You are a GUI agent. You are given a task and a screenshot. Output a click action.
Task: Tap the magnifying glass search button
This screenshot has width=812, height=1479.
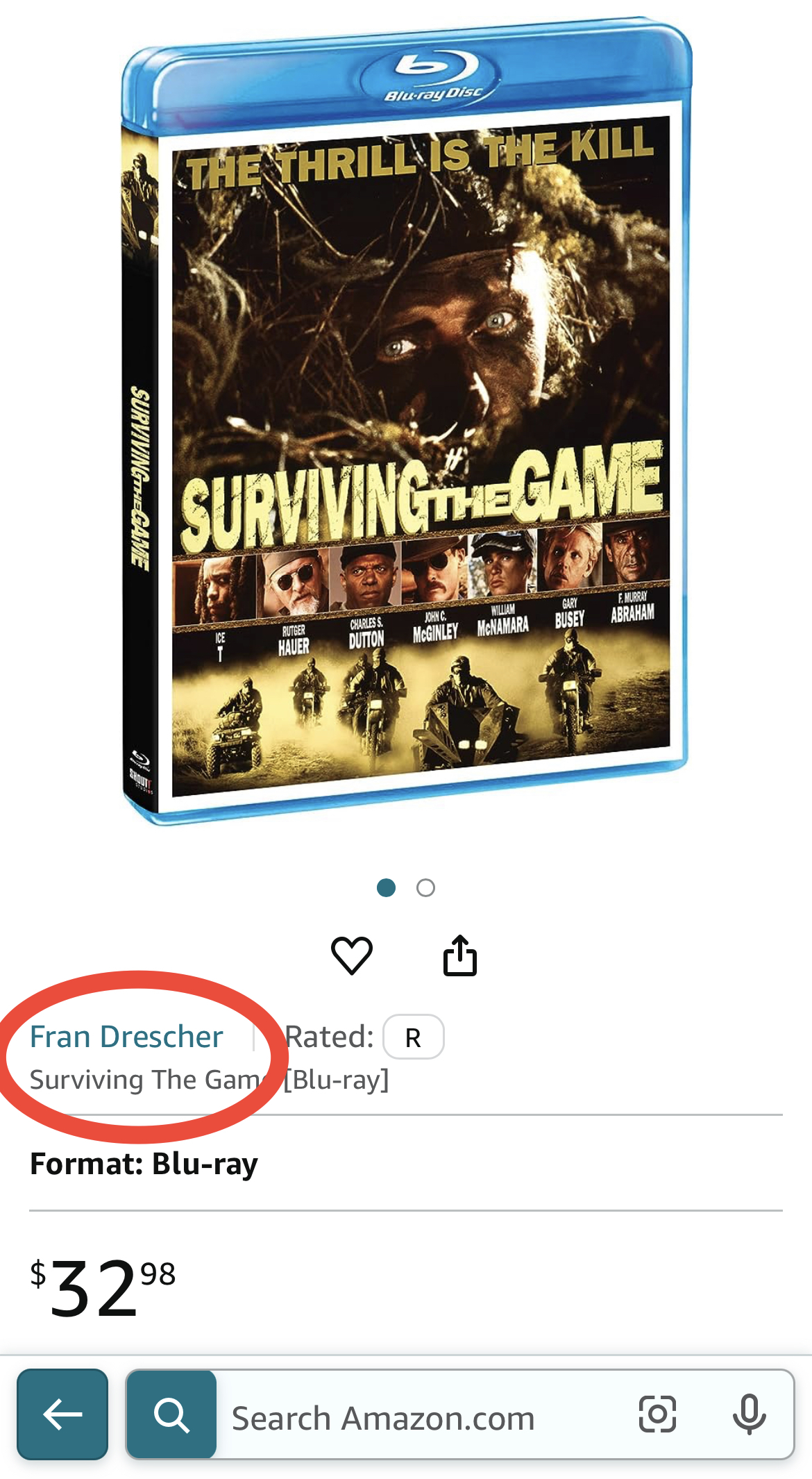171,1414
